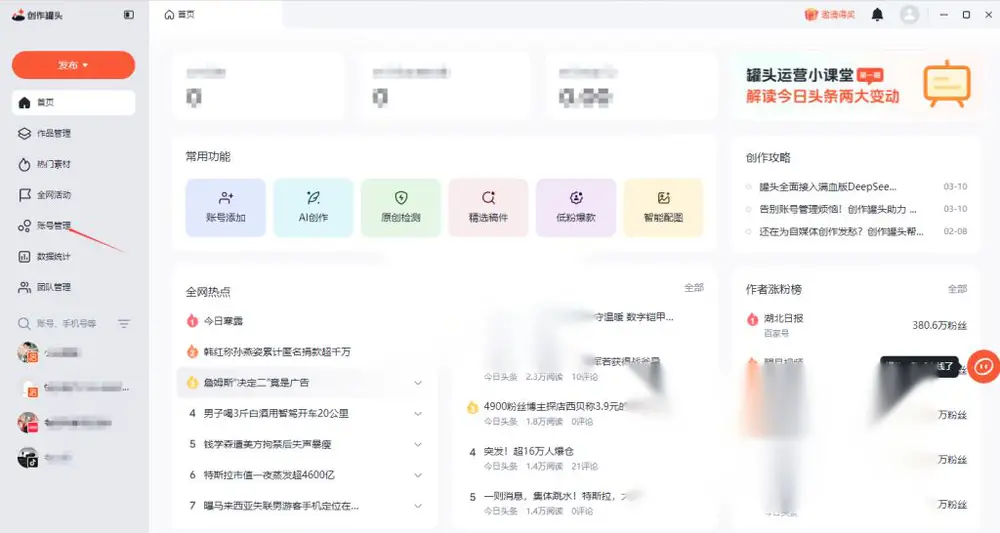This screenshot has width=1000, height=533.
Task: Open 韩红称孙燕姿累计匿名捐款超千万 topic
Action: point(277,352)
